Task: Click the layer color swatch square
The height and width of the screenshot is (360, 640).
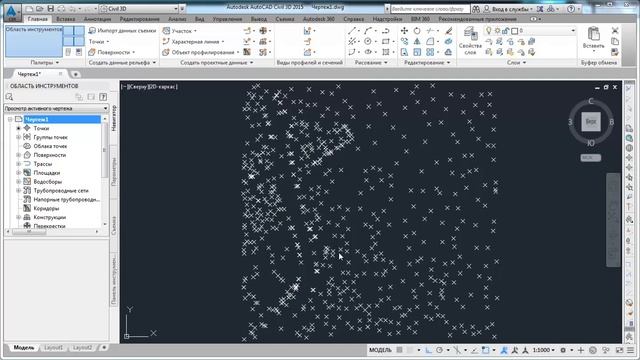Action: click(514, 31)
